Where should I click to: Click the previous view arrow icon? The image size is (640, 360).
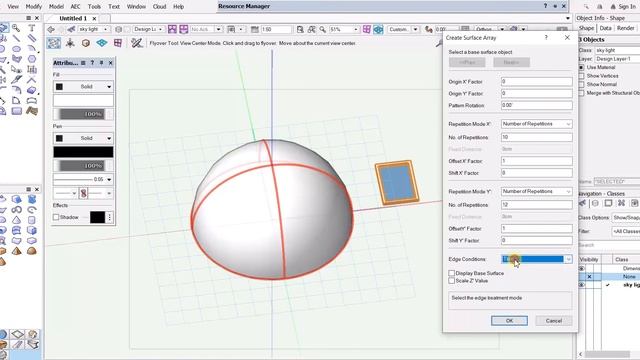[x=51, y=29]
